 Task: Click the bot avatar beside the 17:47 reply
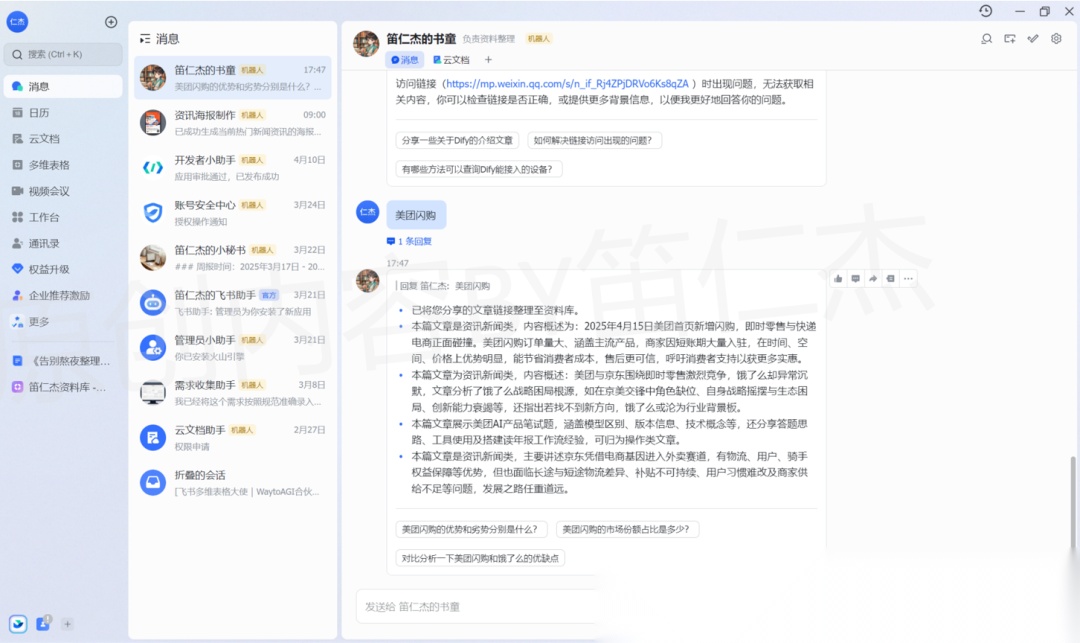point(367,281)
